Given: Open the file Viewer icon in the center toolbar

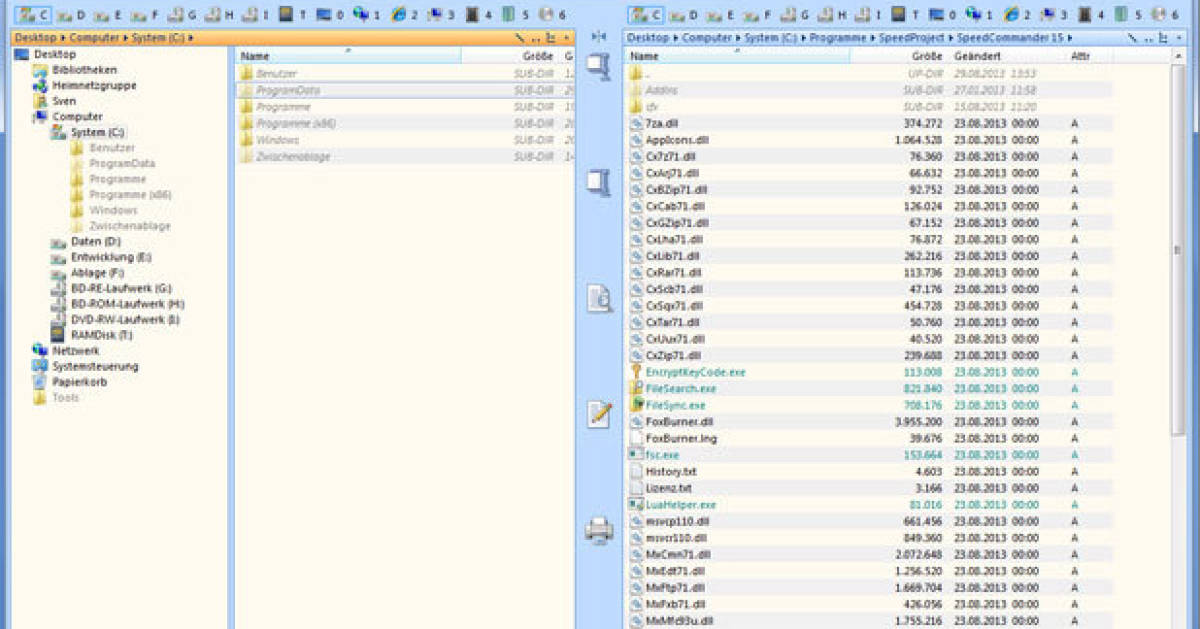Looking at the screenshot, I should point(599,300).
